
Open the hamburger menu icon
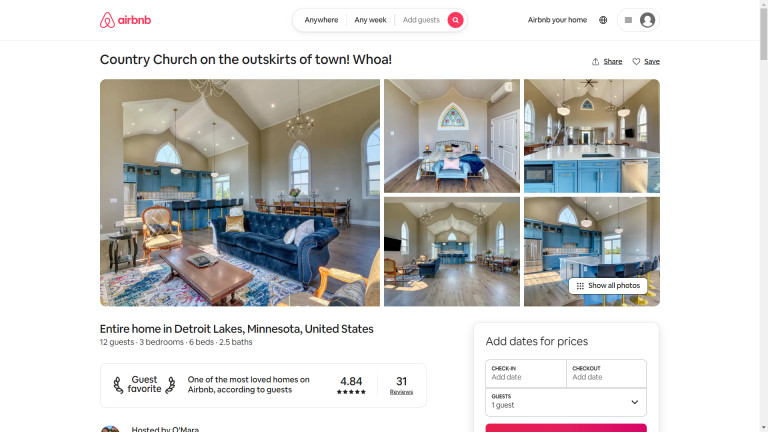(x=628, y=20)
